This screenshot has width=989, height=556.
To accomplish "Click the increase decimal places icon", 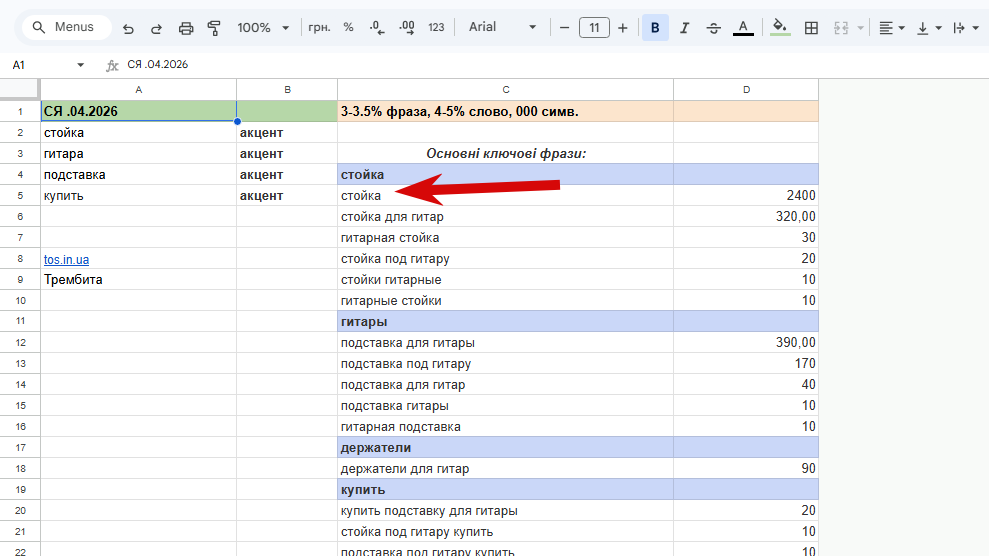I will click(x=406, y=28).
